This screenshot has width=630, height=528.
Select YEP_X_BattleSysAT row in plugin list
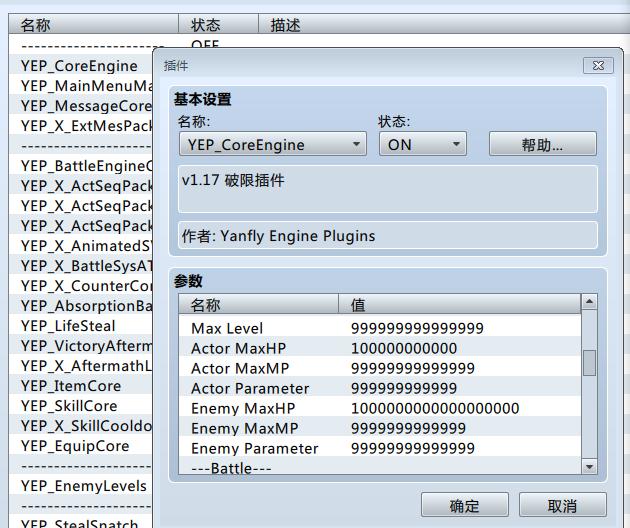pos(81,266)
